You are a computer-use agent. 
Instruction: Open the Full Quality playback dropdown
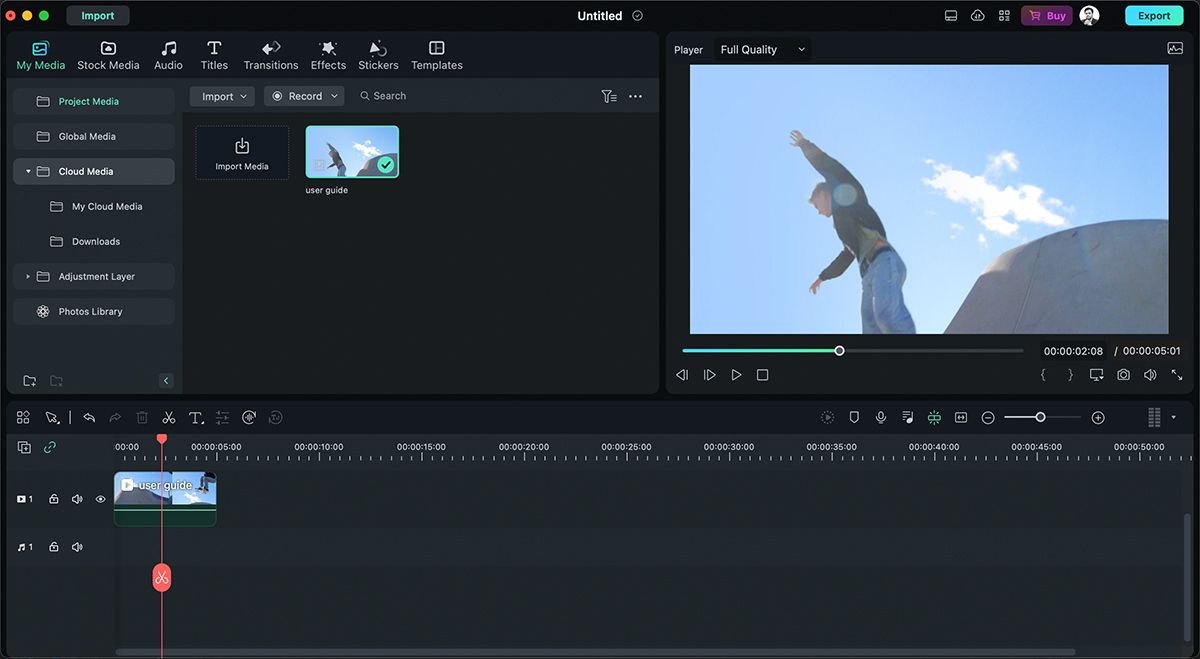point(762,48)
